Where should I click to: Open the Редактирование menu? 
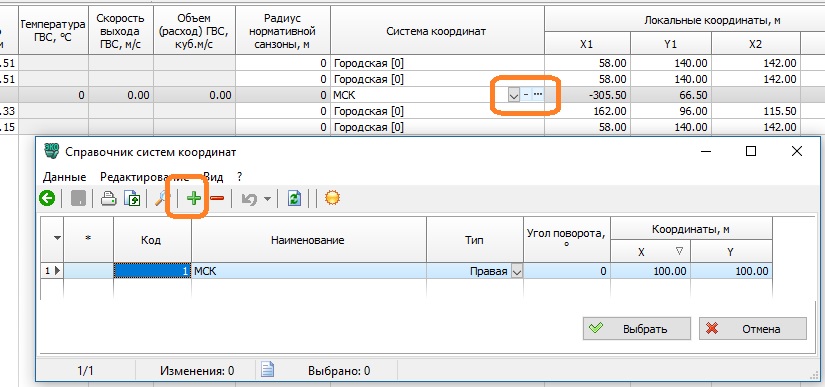145,177
